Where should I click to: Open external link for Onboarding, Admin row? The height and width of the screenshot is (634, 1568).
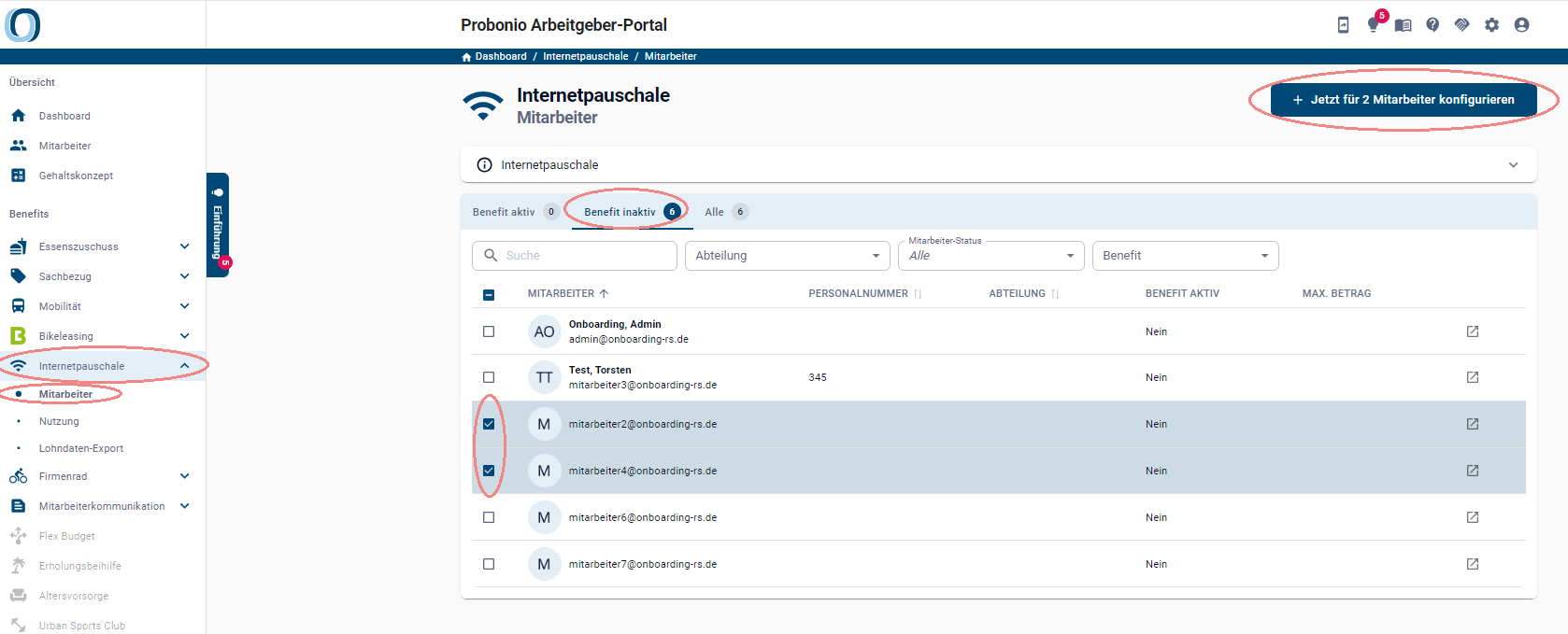click(1473, 331)
